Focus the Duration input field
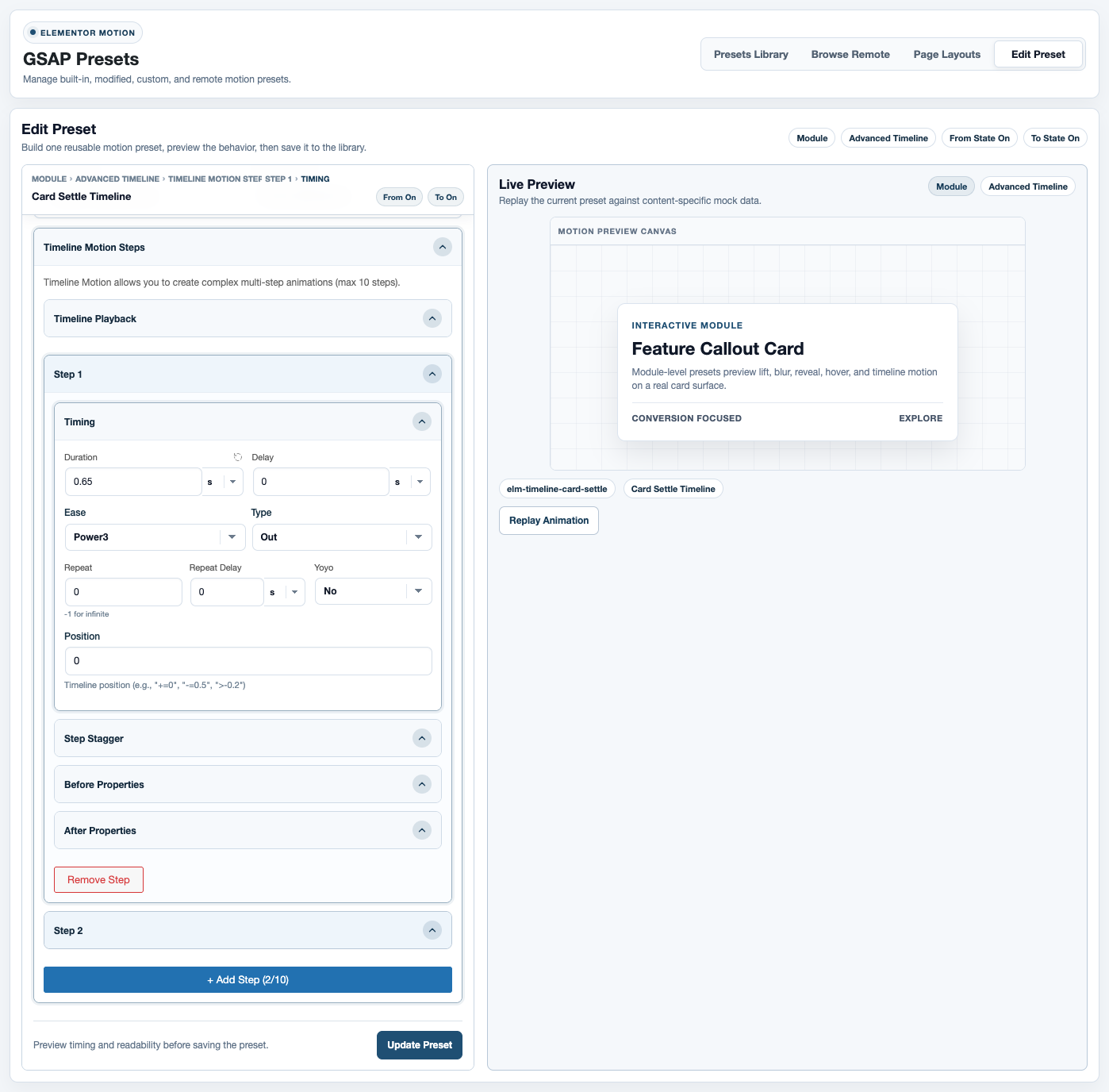1109x1092 pixels. coord(133,482)
